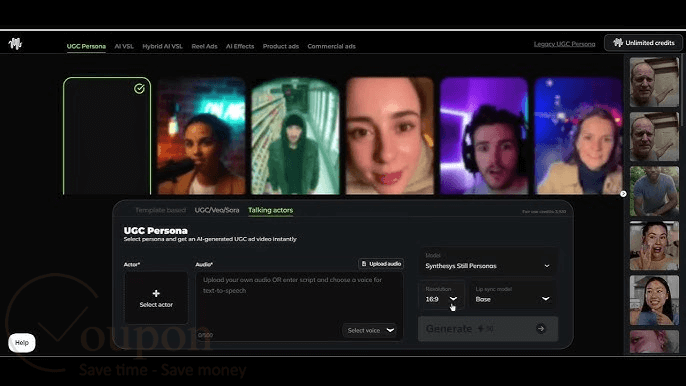Open Commercial ads tab
The image size is (686, 386).
[331, 46]
